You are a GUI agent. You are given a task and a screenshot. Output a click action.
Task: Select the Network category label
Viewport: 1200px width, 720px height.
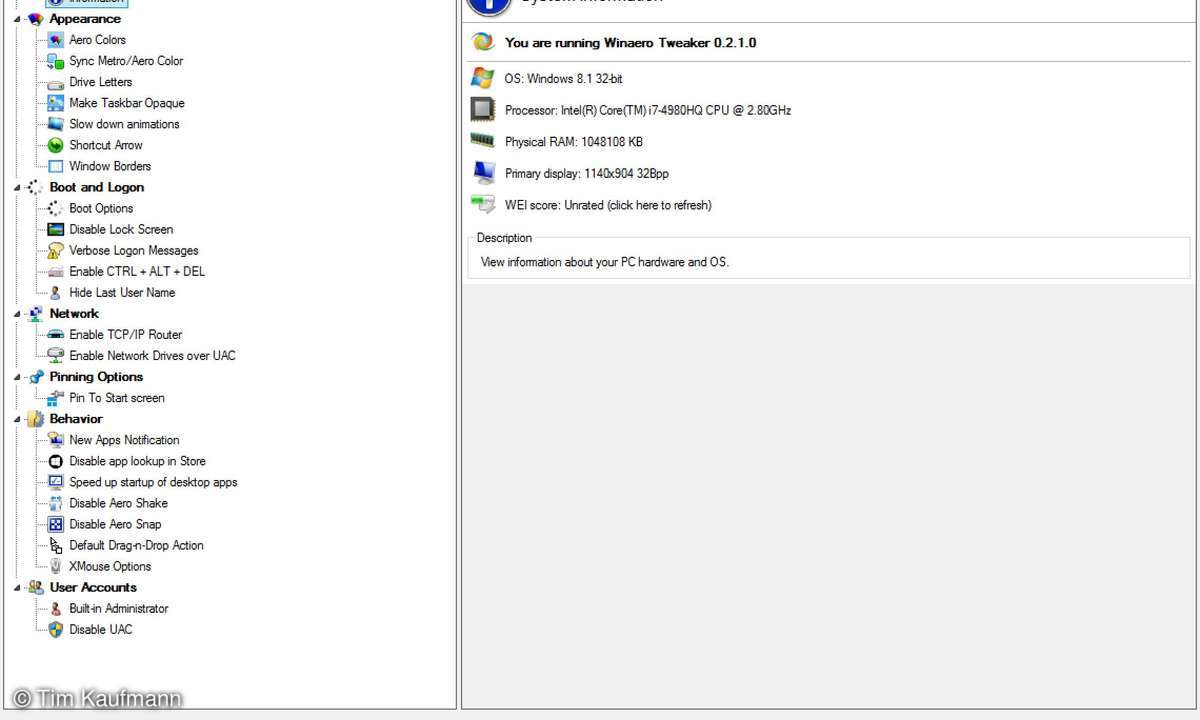tap(74, 313)
